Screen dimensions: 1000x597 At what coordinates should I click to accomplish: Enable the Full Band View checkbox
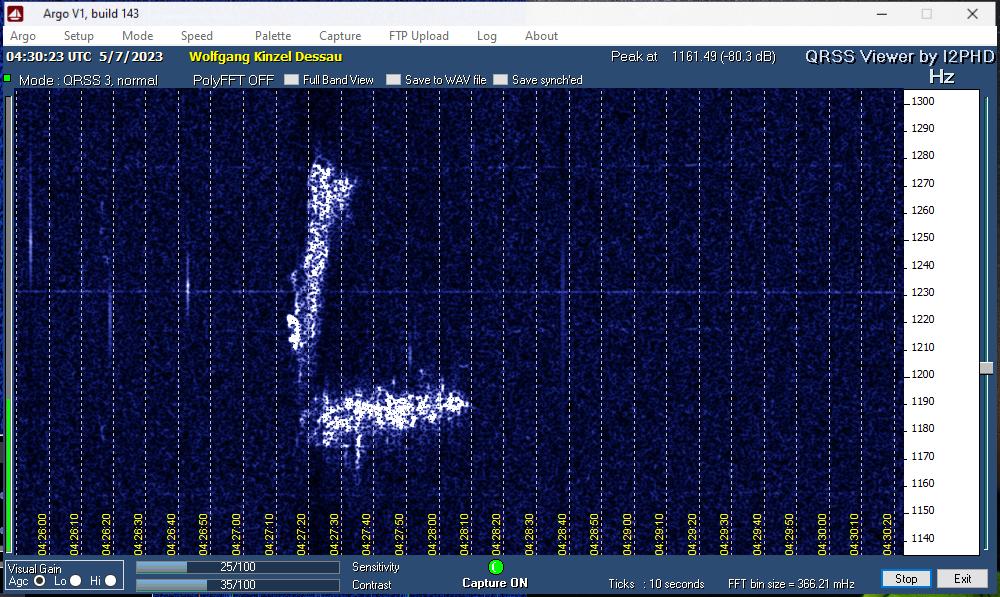click(291, 80)
